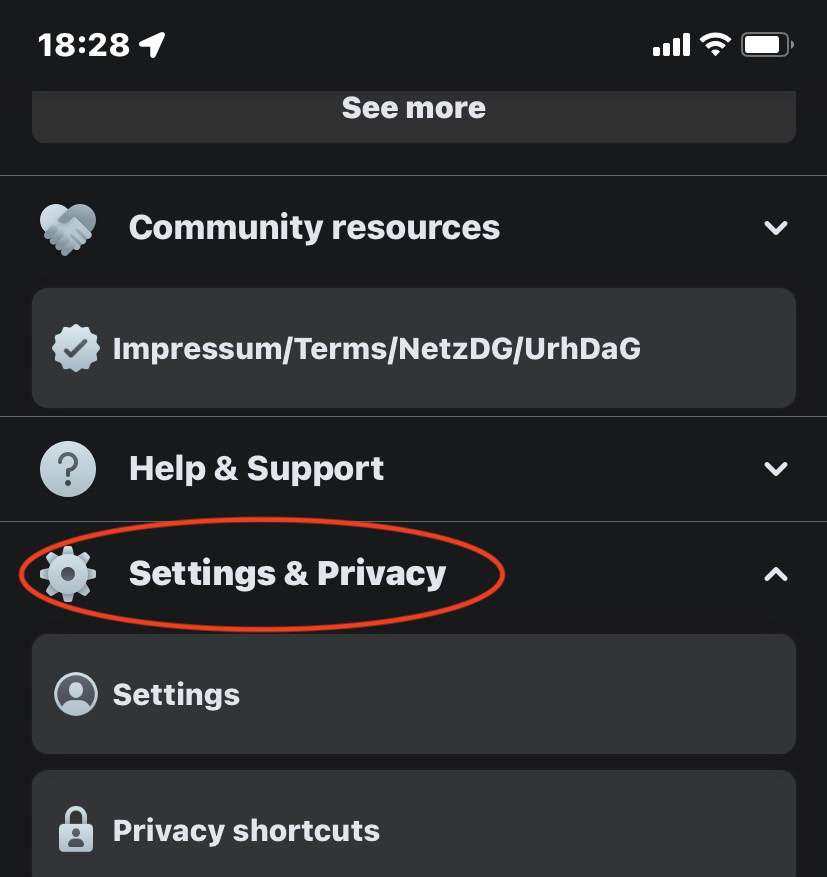Viewport: 827px width, 877px height.
Task: Collapse Settings & Privacy with the up chevron
Action: (776, 574)
